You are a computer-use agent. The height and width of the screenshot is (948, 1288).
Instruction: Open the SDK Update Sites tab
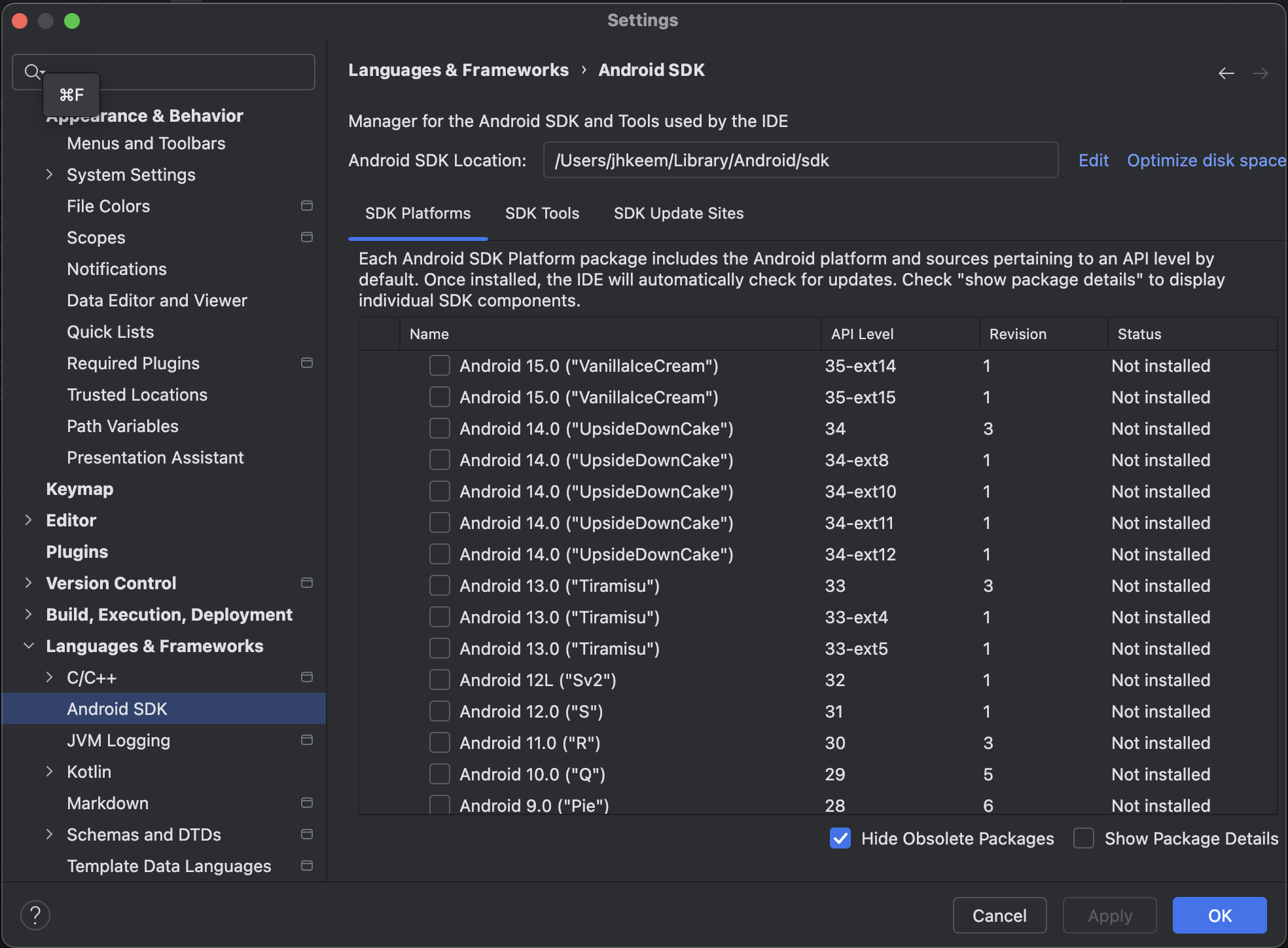678,213
